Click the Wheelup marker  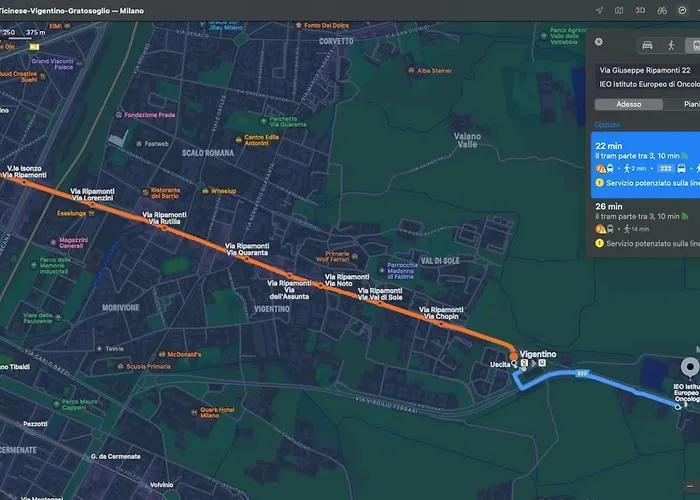pos(205,191)
